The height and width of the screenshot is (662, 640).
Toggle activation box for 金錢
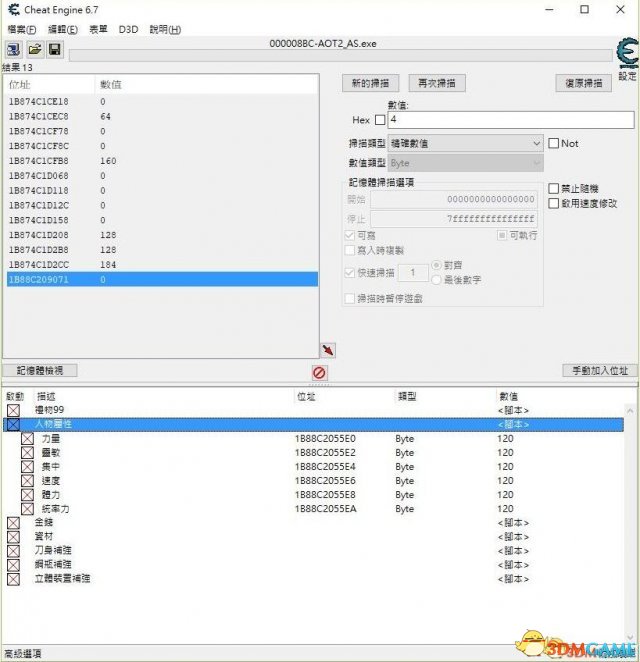(14, 523)
